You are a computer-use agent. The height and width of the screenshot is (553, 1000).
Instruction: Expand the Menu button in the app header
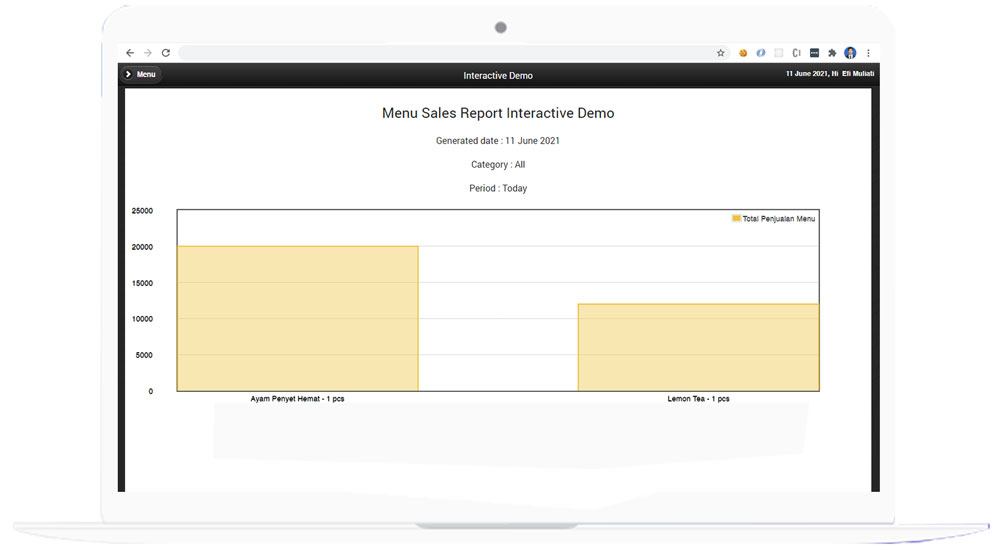141,75
